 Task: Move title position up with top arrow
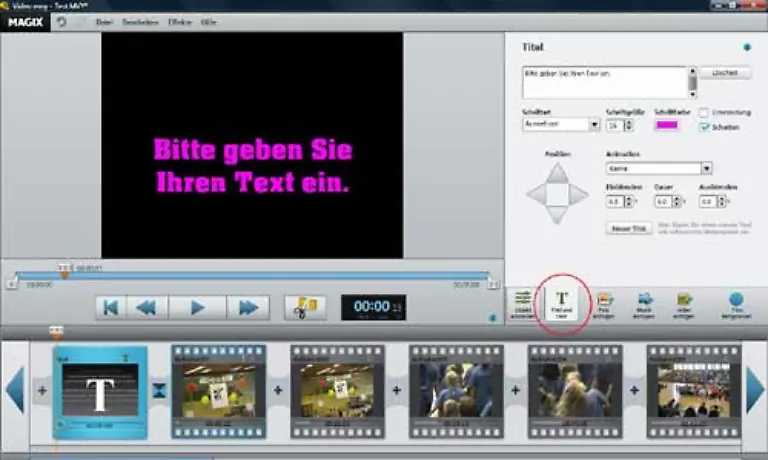point(557,173)
